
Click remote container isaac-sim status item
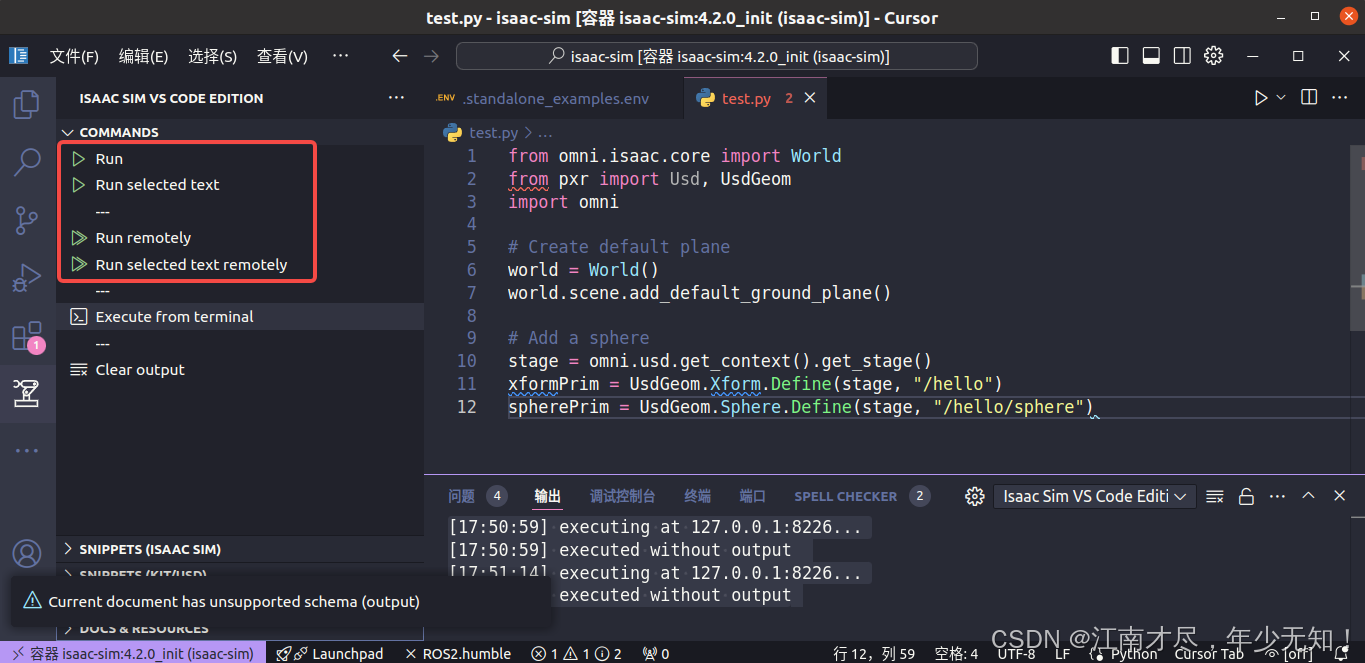(x=133, y=653)
